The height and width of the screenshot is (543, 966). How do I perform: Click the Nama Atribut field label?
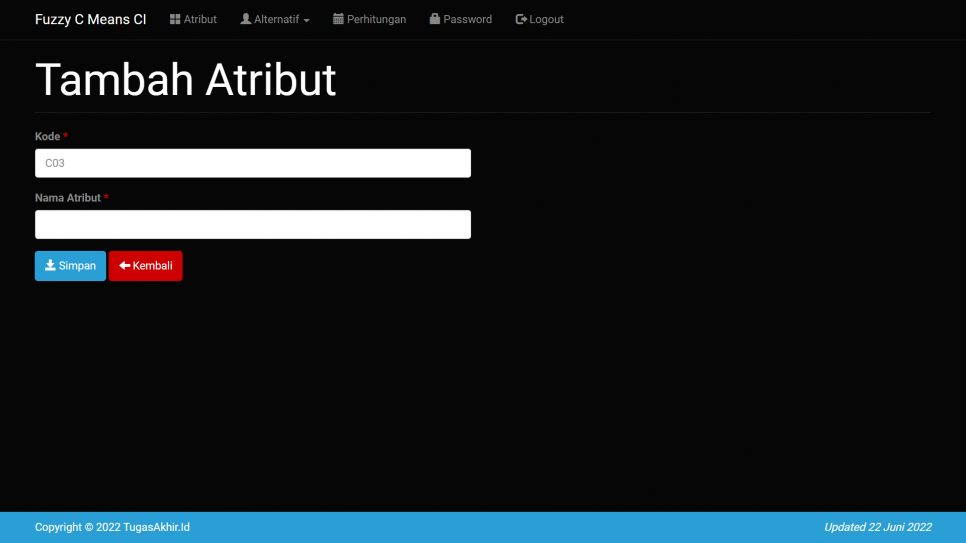click(67, 198)
